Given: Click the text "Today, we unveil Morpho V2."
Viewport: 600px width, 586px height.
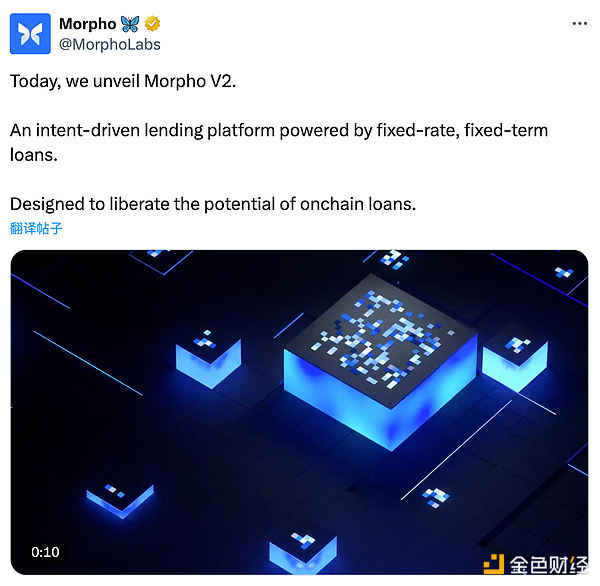Looking at the screenshot, I should point(123,81).
